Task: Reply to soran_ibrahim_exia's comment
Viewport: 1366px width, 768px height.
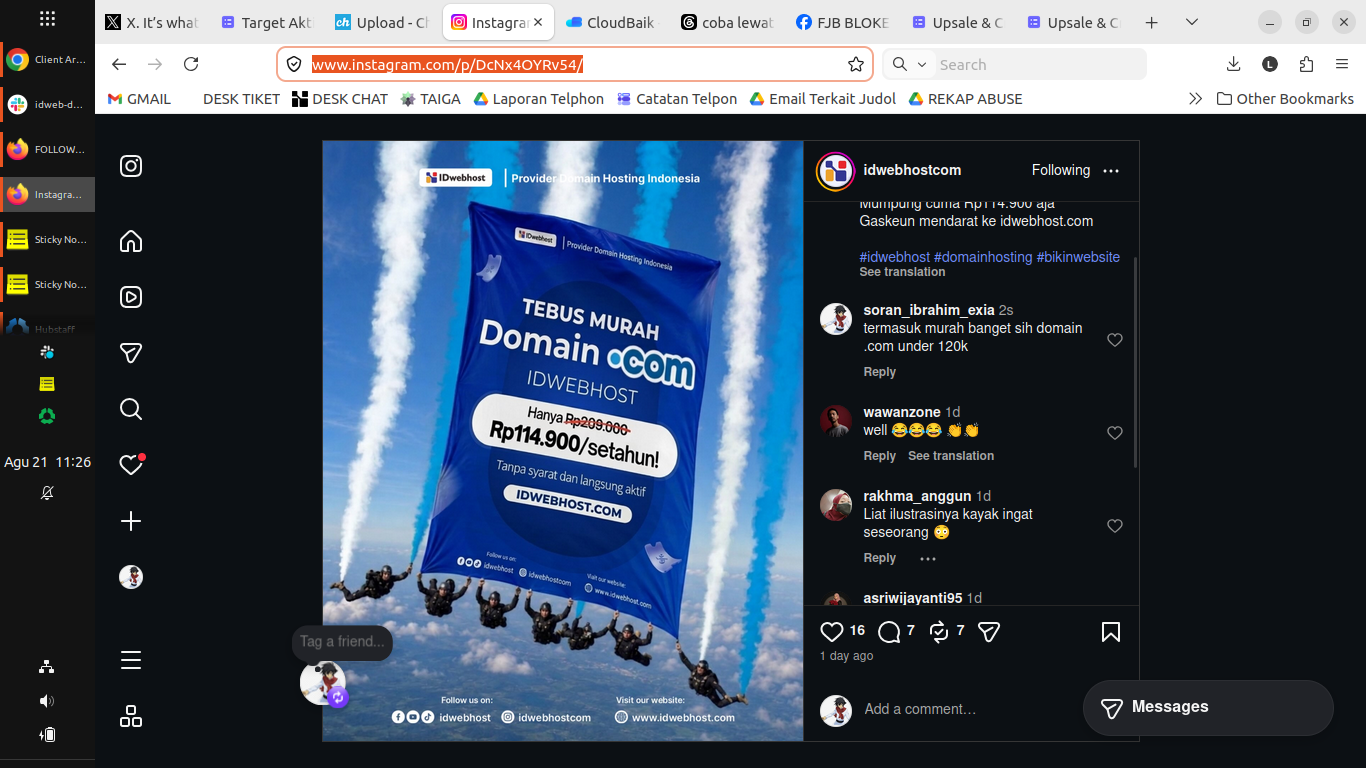Action: click(879, 372)
